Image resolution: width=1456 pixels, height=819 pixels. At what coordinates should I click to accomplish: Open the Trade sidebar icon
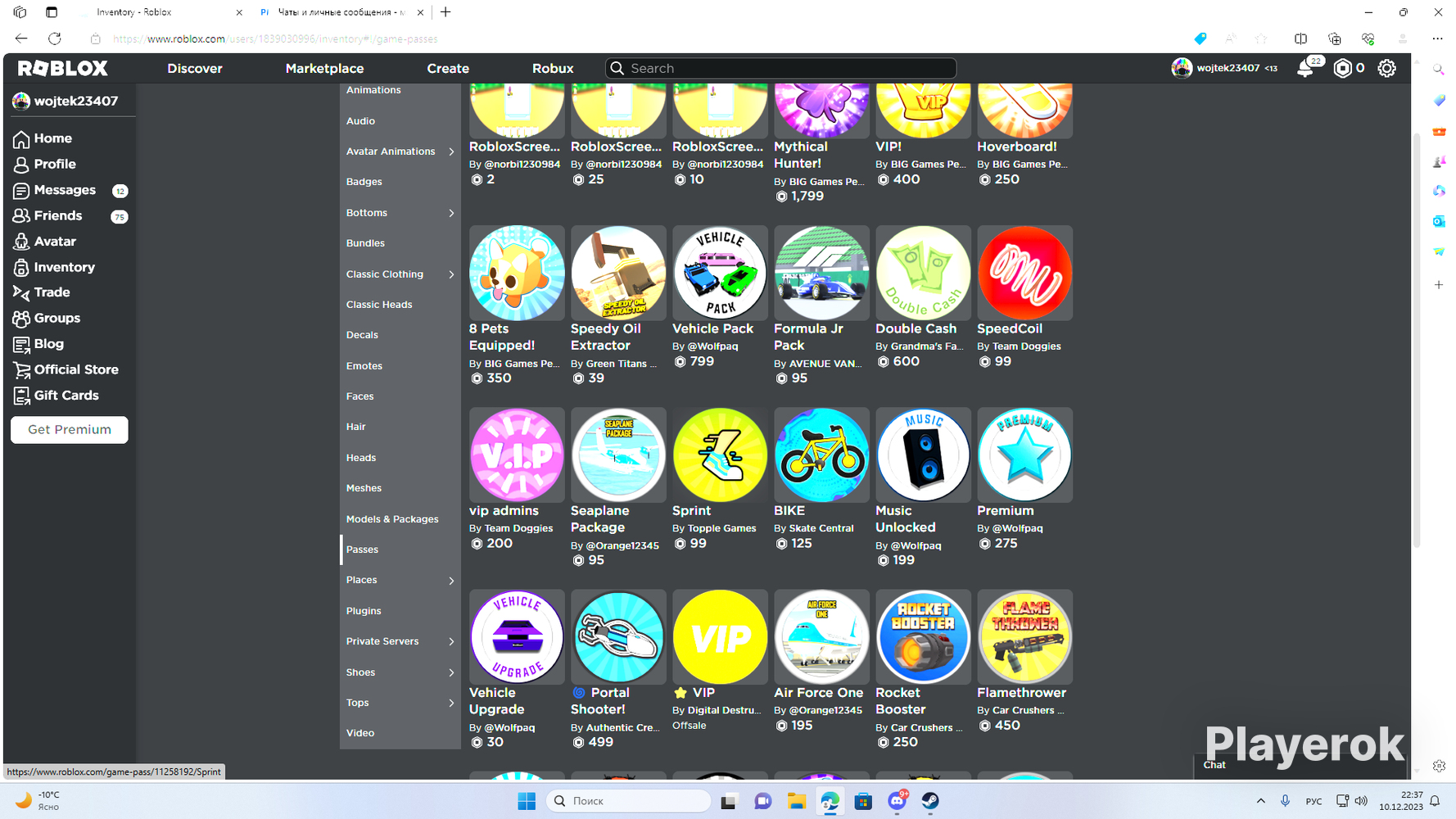click(21, 292)
